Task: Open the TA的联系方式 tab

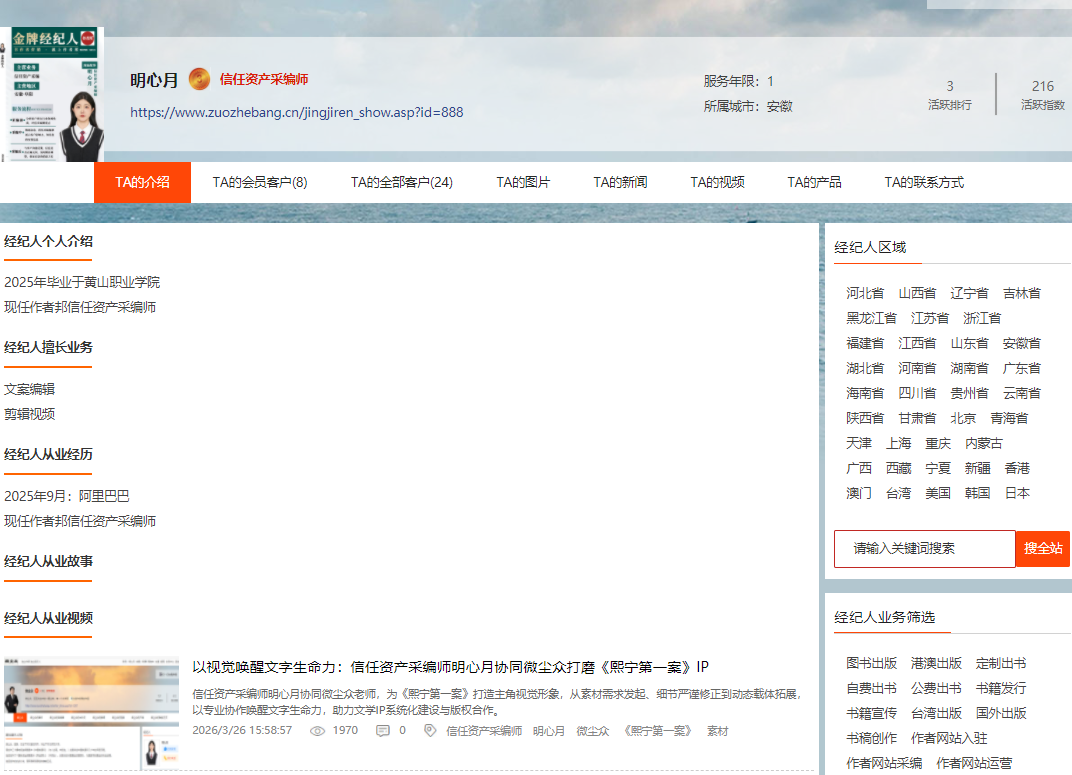Action: 923,182
